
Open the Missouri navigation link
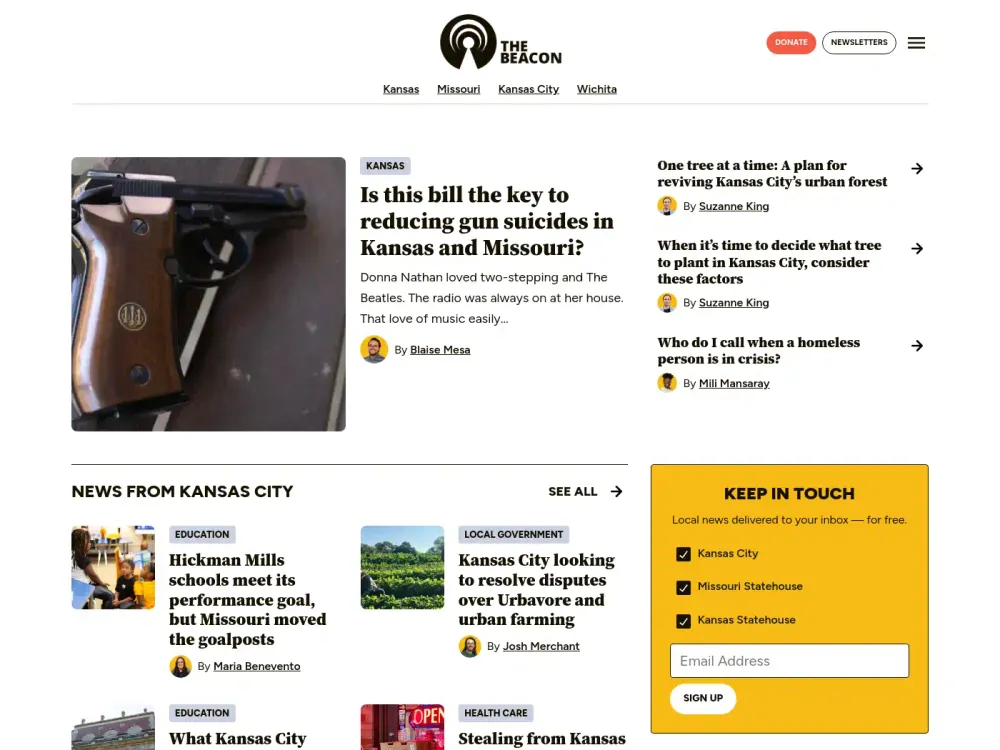pyautogui.click(x=458, y=89)
